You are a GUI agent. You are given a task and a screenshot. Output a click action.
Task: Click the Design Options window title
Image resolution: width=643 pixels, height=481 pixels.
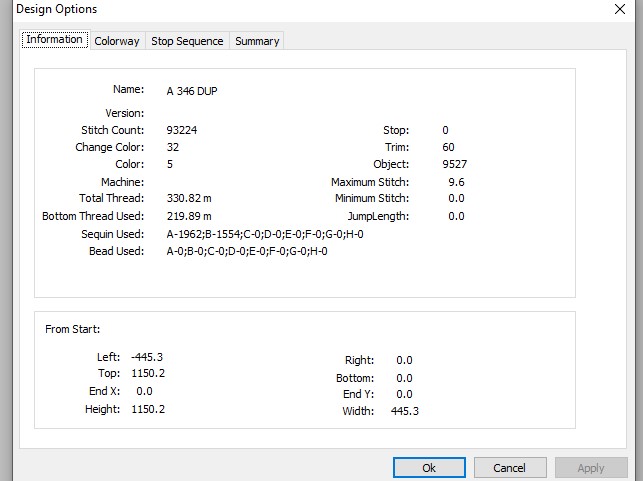click(x=57, y=9)
